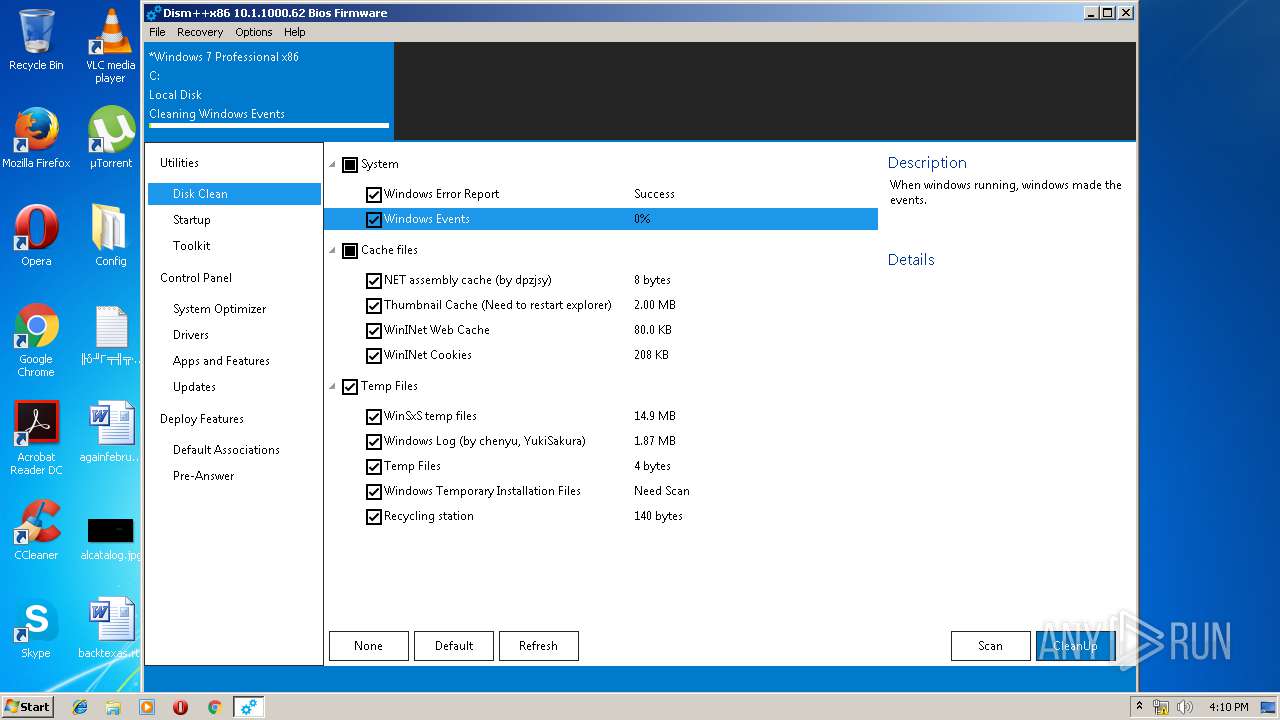Open the Config folder on desktop
This screenshot has width=1280, height=720.
point(110,236)
